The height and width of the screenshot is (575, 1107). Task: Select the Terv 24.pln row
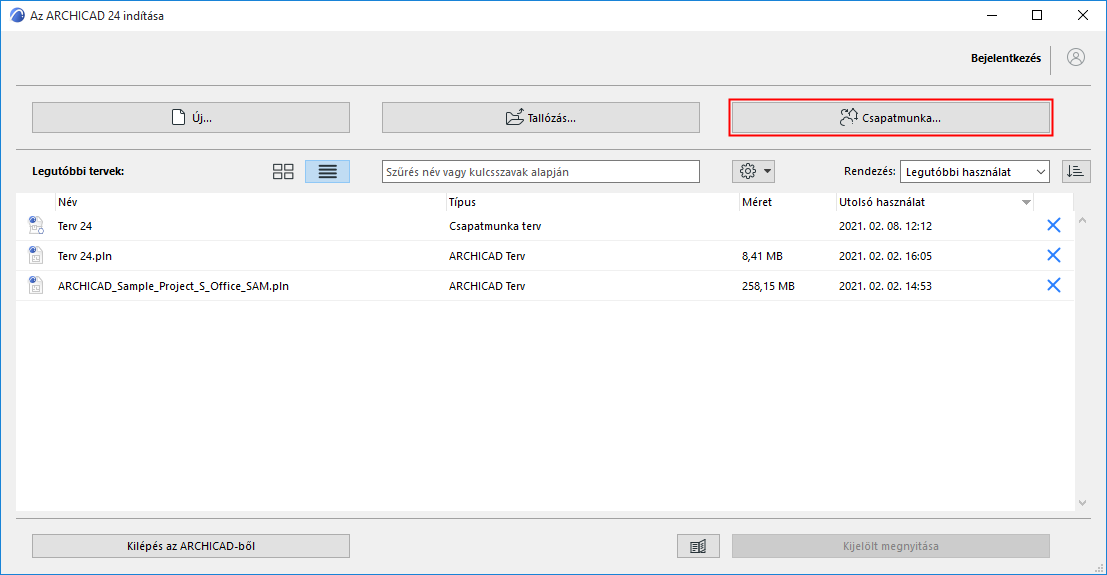(545, 256)
